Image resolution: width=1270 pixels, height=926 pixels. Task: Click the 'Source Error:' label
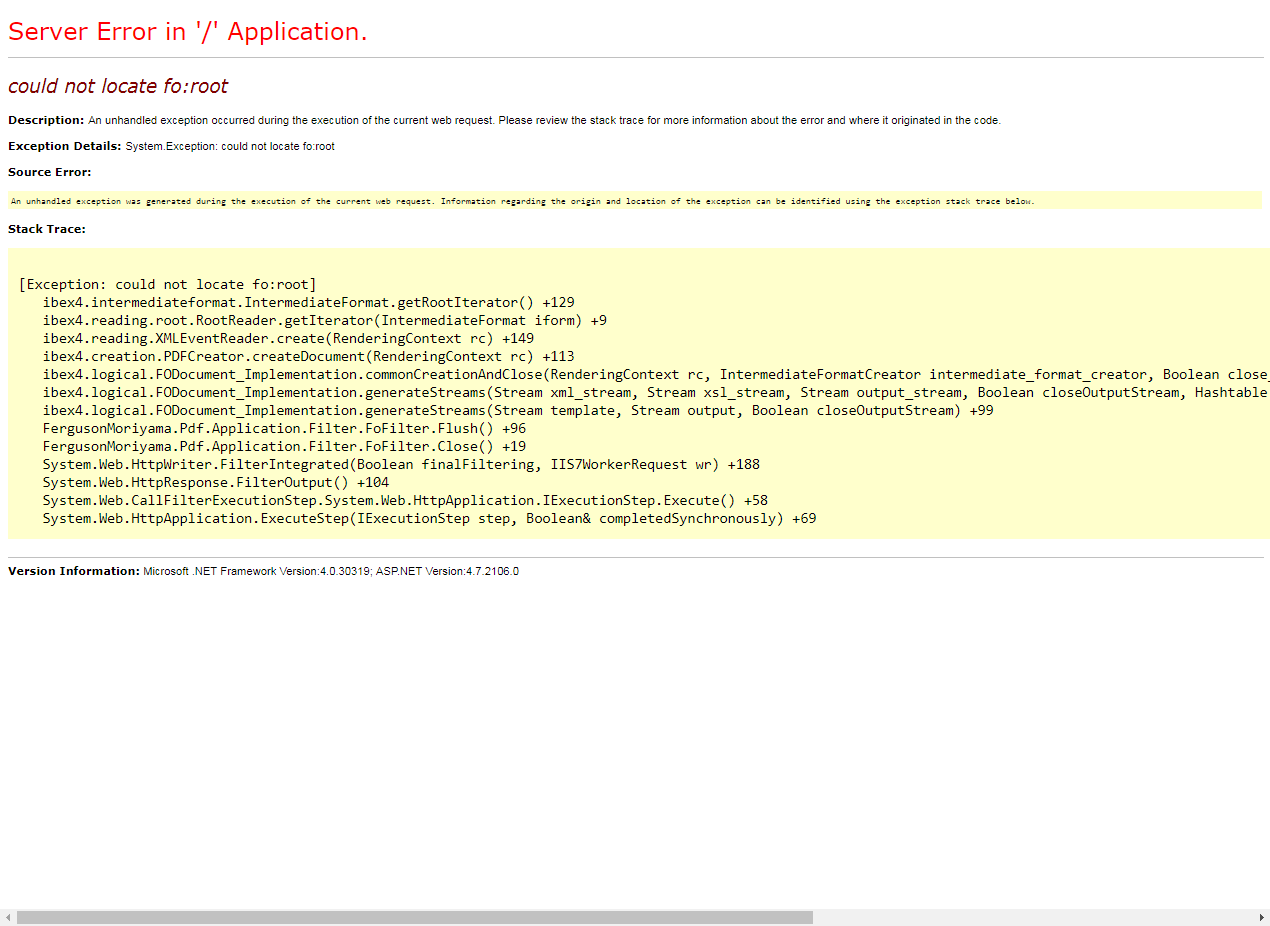(50, 172)
